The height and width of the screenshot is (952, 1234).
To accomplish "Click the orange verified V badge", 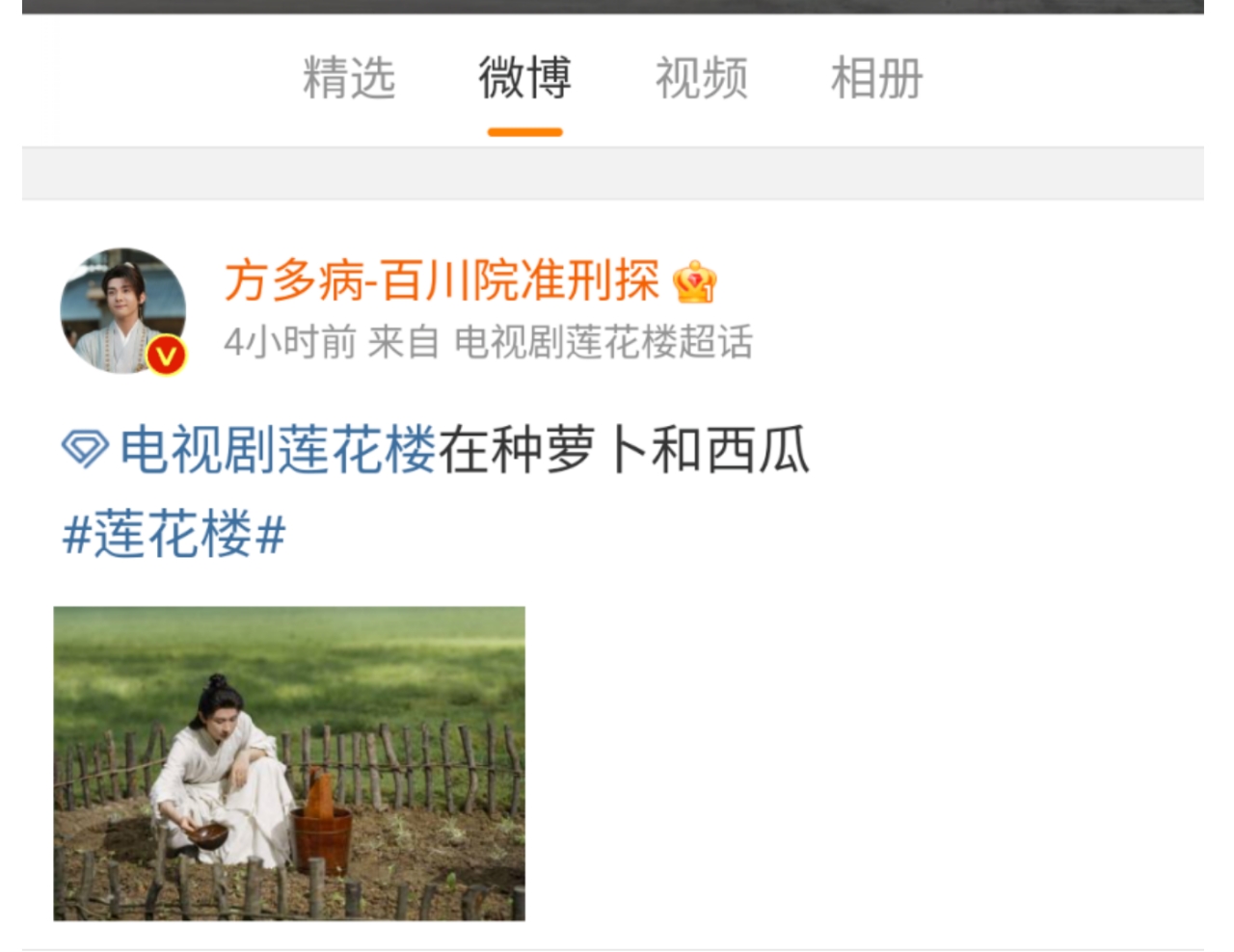I will pyautogui.click(x=166, y=357).
